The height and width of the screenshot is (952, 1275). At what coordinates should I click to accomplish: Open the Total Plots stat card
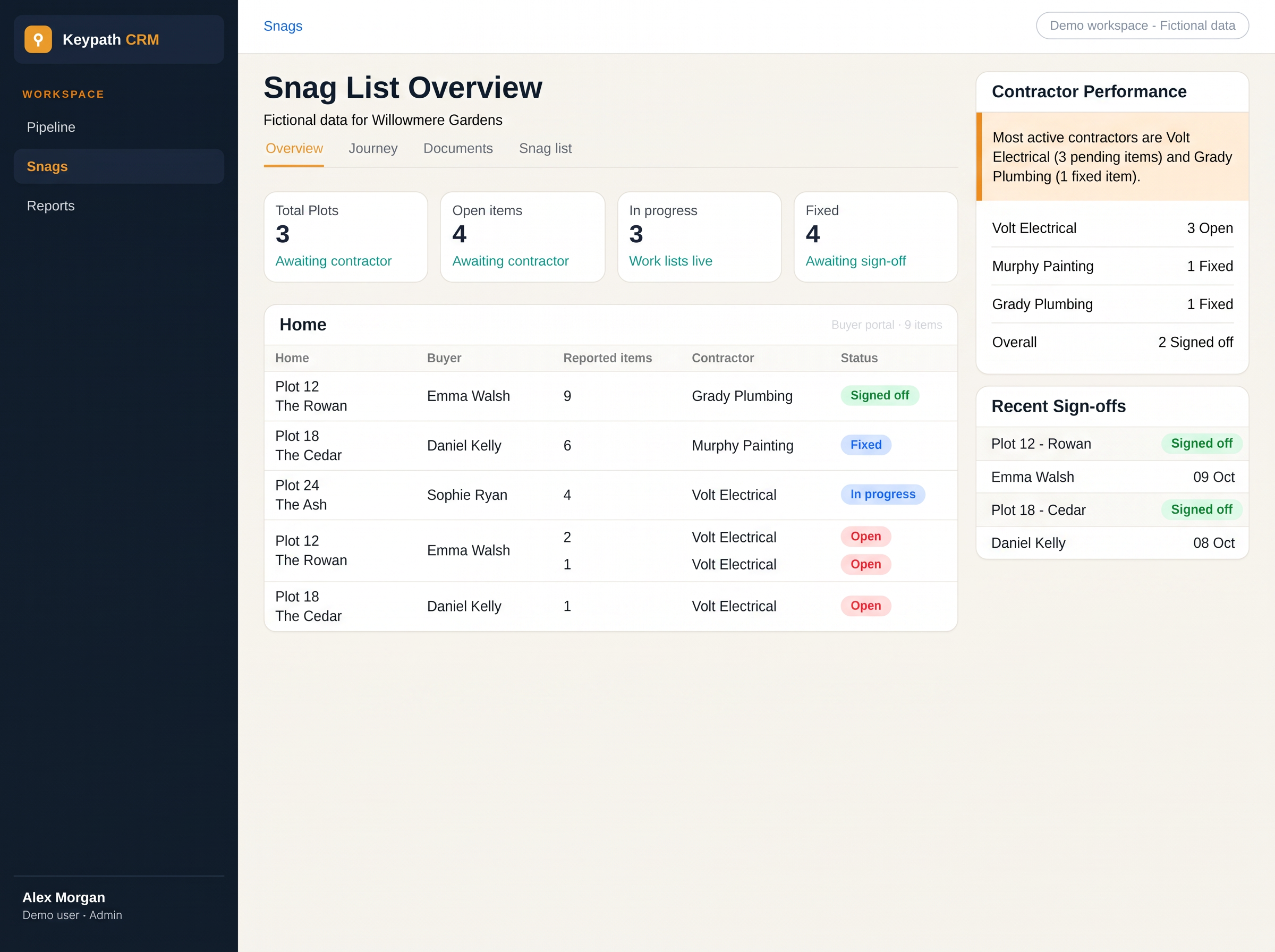coord(346,237)
